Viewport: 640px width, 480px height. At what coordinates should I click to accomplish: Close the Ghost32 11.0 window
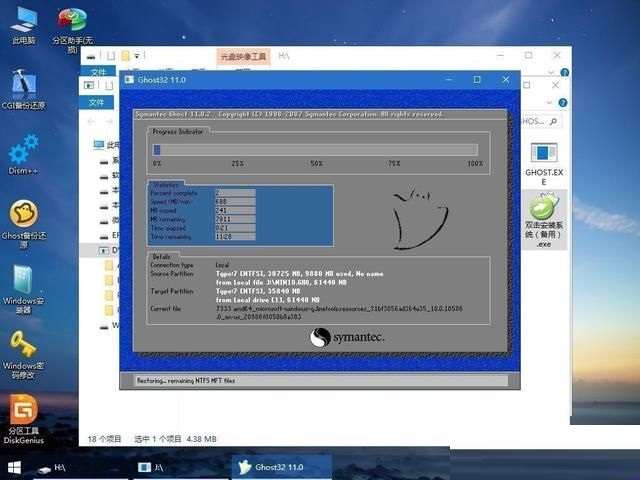[506, 80]
